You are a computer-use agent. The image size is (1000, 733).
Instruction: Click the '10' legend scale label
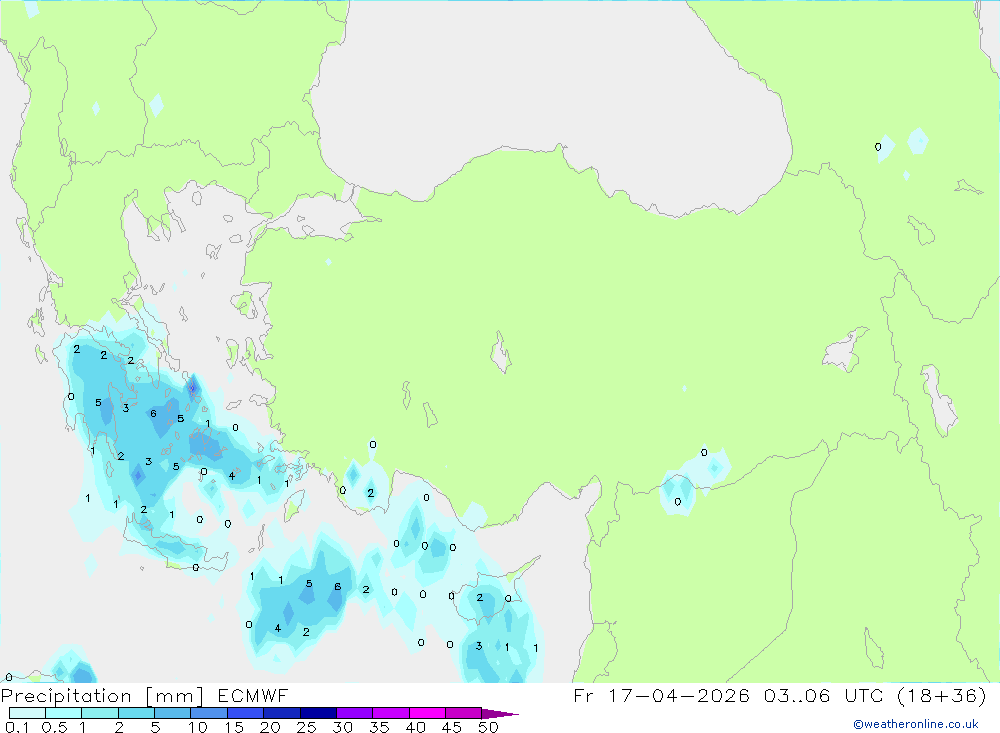tap(198, 727)
